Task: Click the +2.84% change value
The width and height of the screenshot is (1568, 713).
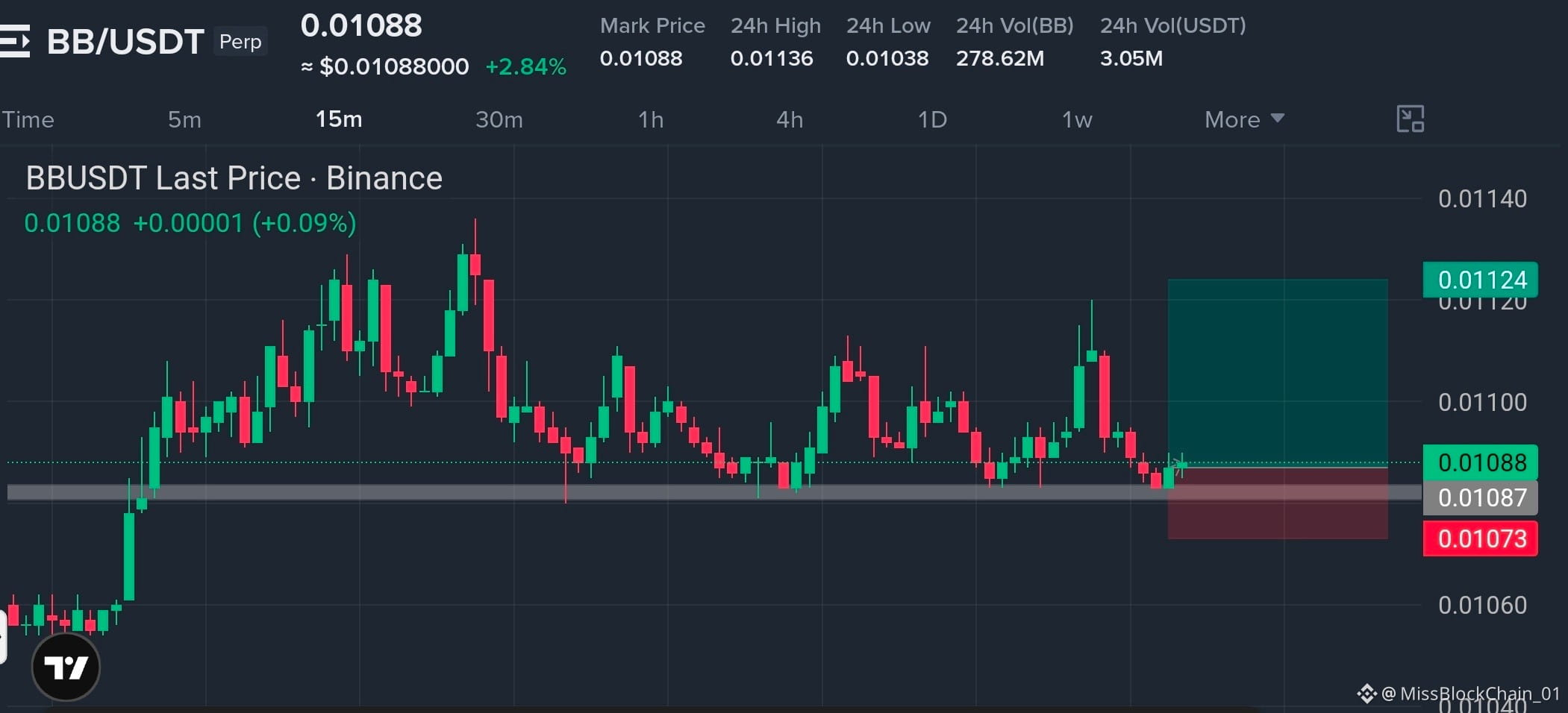Action: click(525, 66)
